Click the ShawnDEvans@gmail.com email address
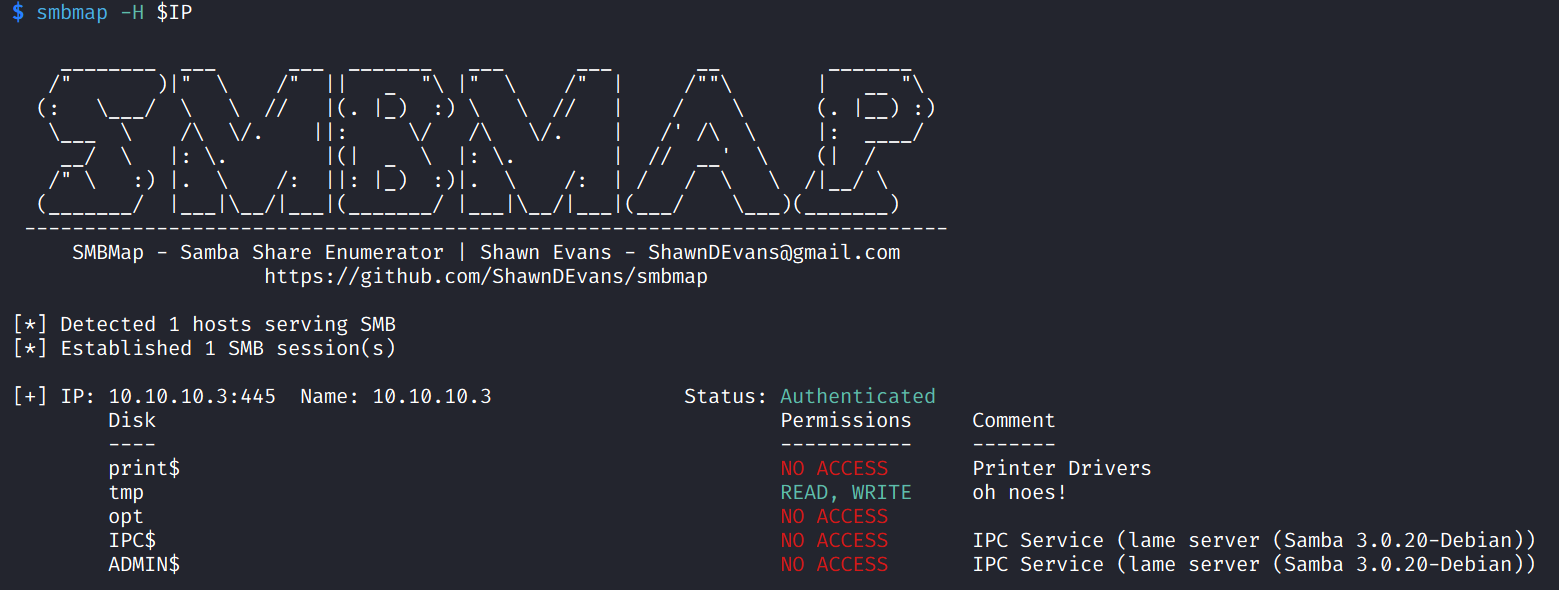The width and height of the screenshot is (1559, 590). click(774, 252)
